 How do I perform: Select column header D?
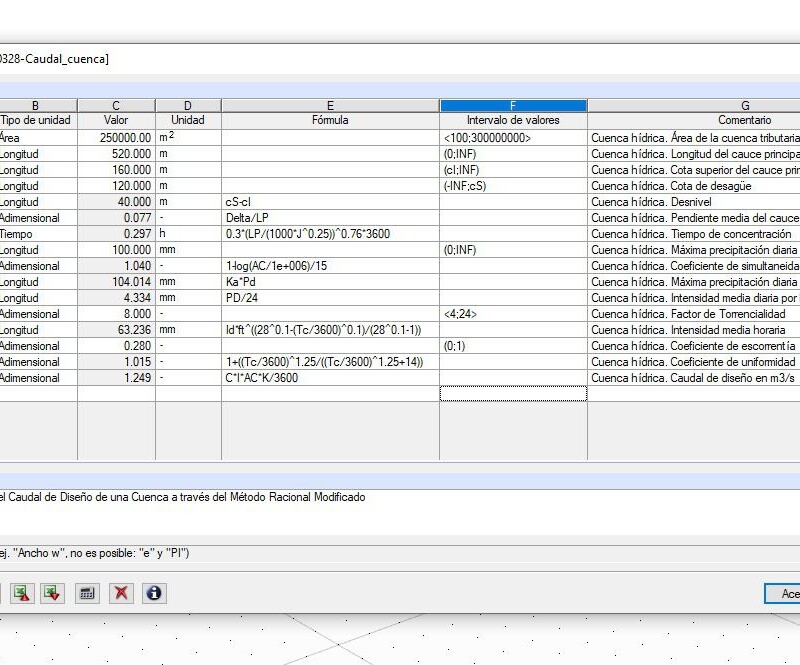188,106
